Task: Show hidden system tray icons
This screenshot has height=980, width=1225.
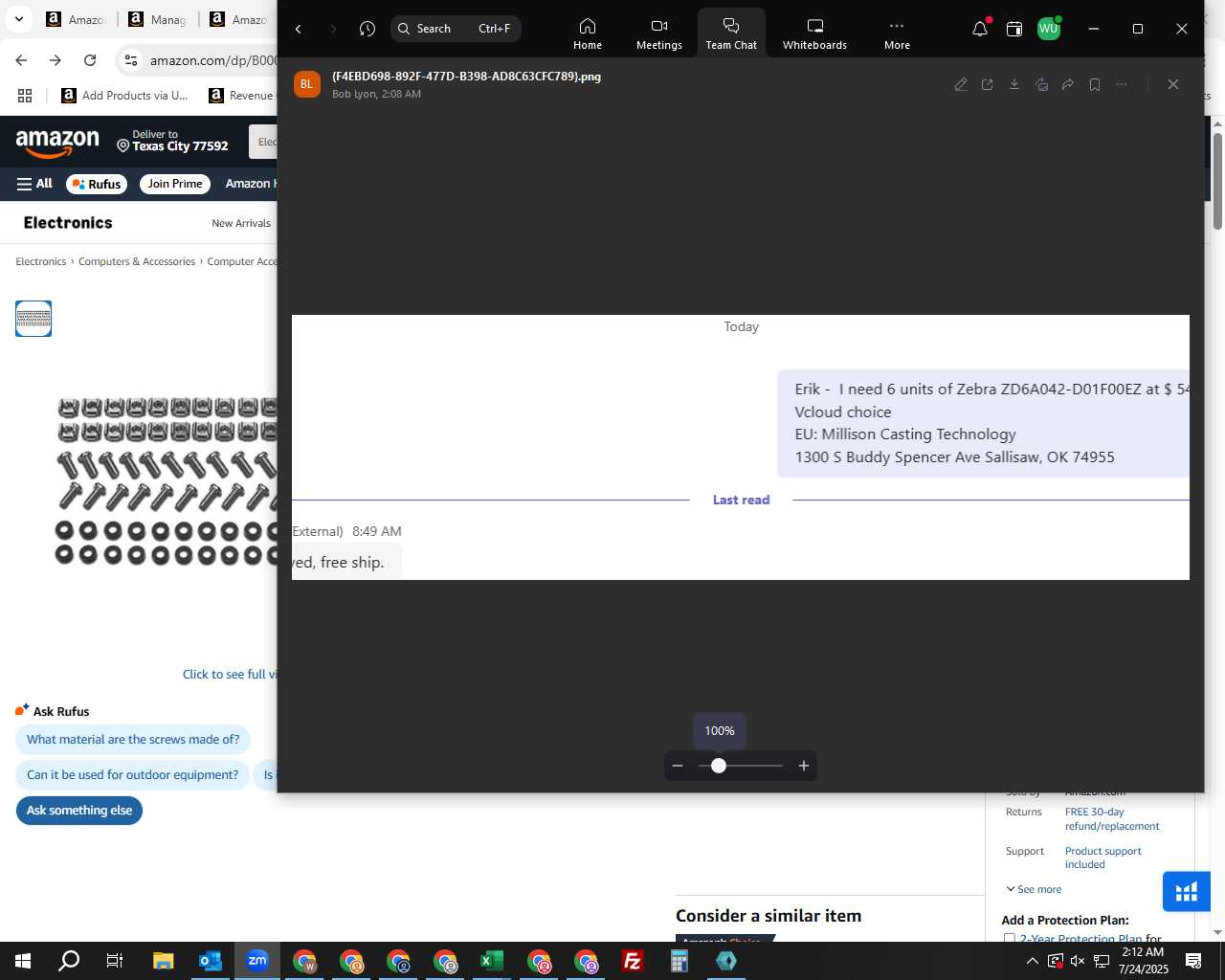Action: (x=1032, y=961)
